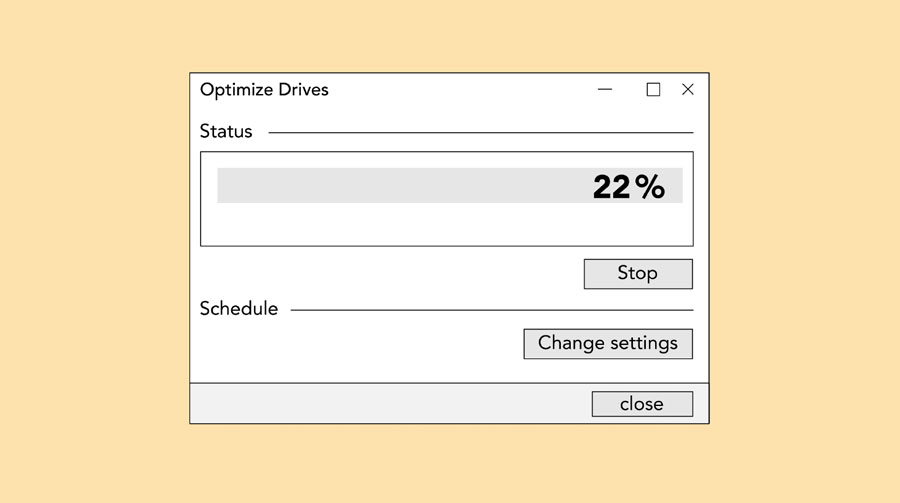This screenshot has height=503, width=900.
Task: Select the Schedule section label
Action: [x=239, y=309]
